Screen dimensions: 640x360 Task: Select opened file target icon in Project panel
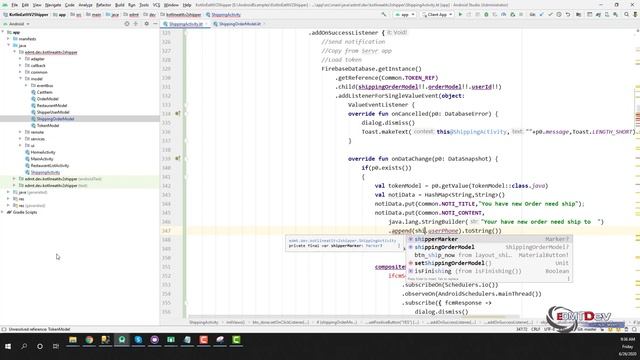[x=127, y=24]
